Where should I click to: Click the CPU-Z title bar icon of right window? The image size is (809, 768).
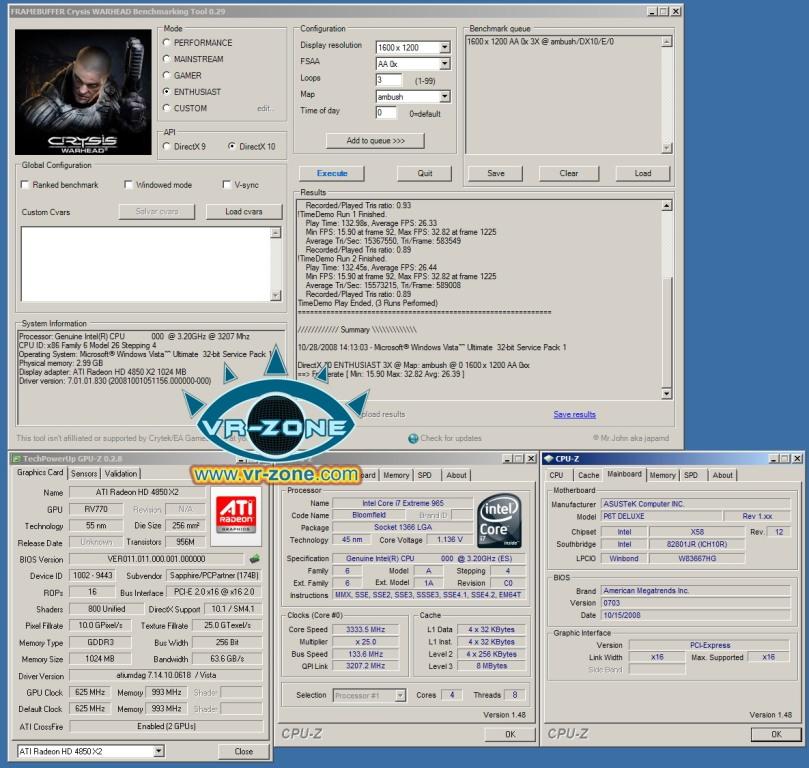tap(548, 459)
